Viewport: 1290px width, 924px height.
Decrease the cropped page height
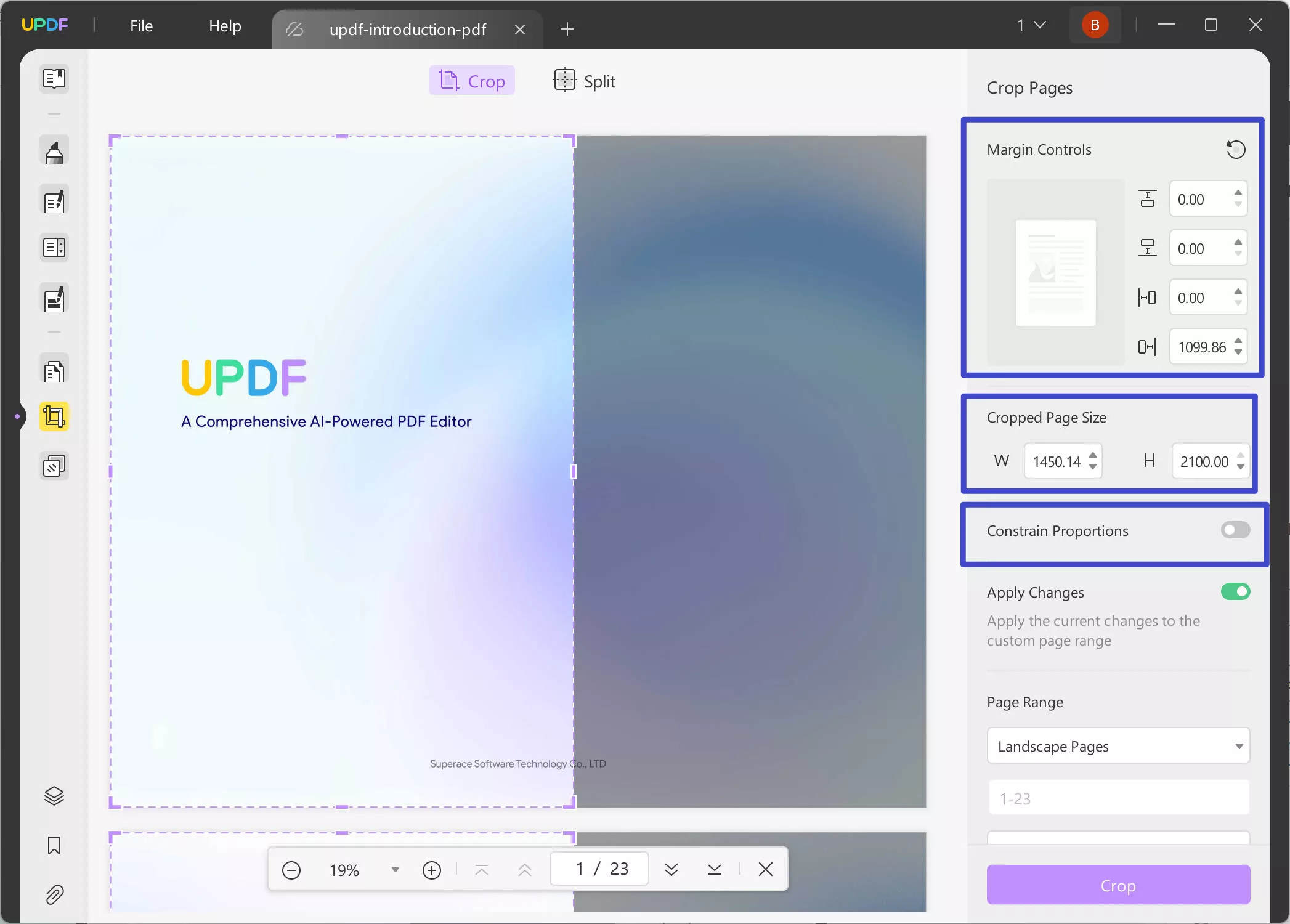click(1241, 467)
